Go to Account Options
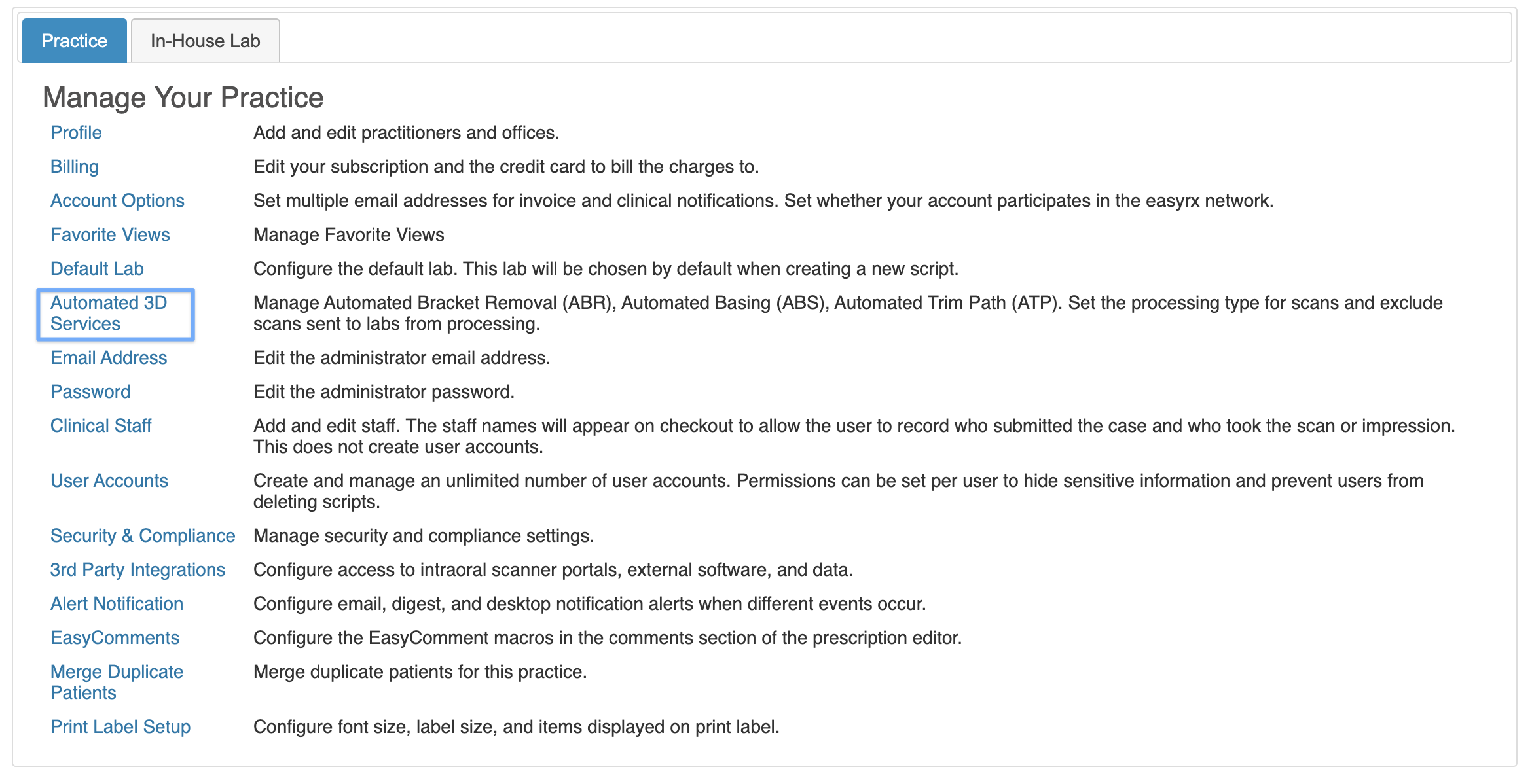1532x784 pixels. coord(117,200)
